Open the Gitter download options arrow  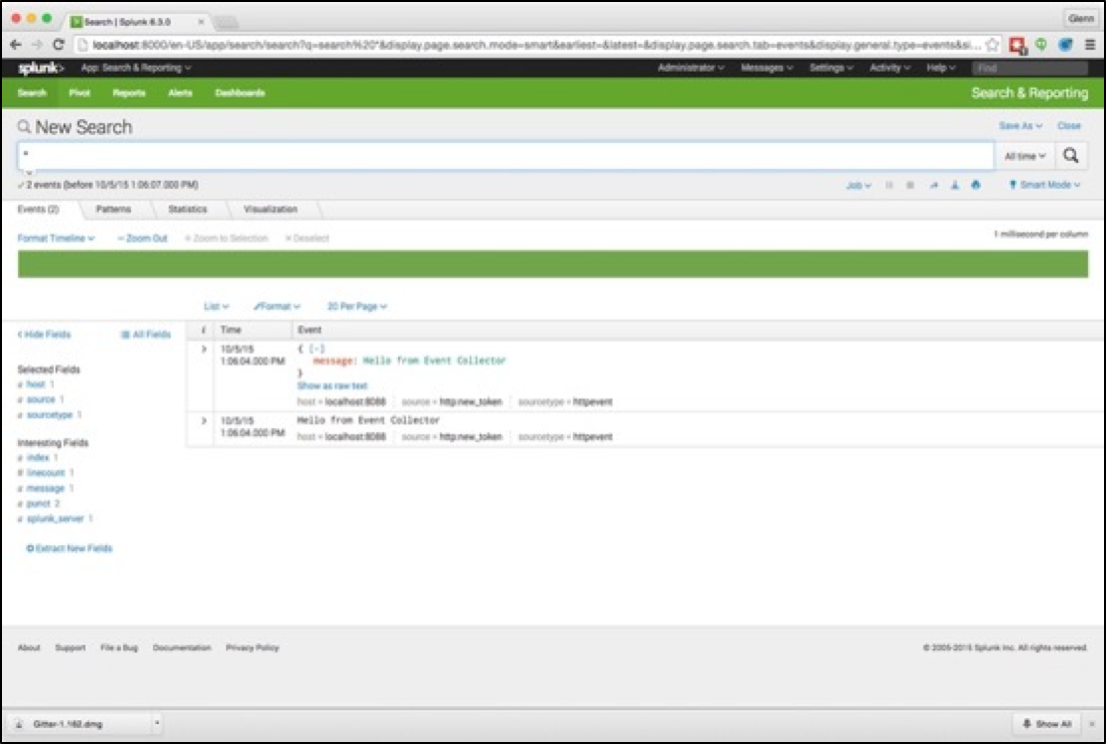157,724
